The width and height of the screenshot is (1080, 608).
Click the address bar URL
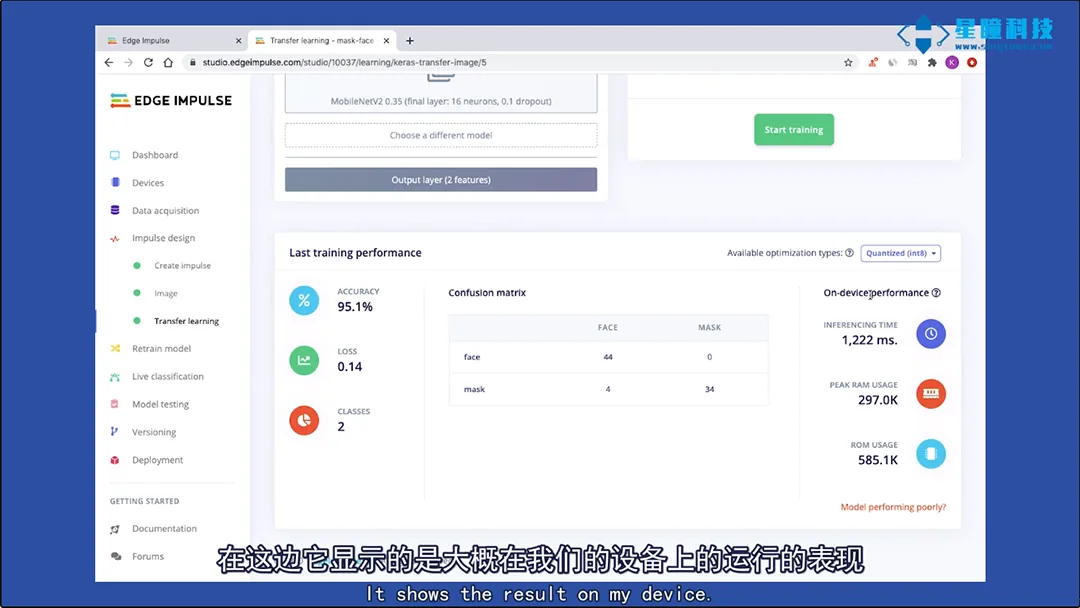[344, 63]
